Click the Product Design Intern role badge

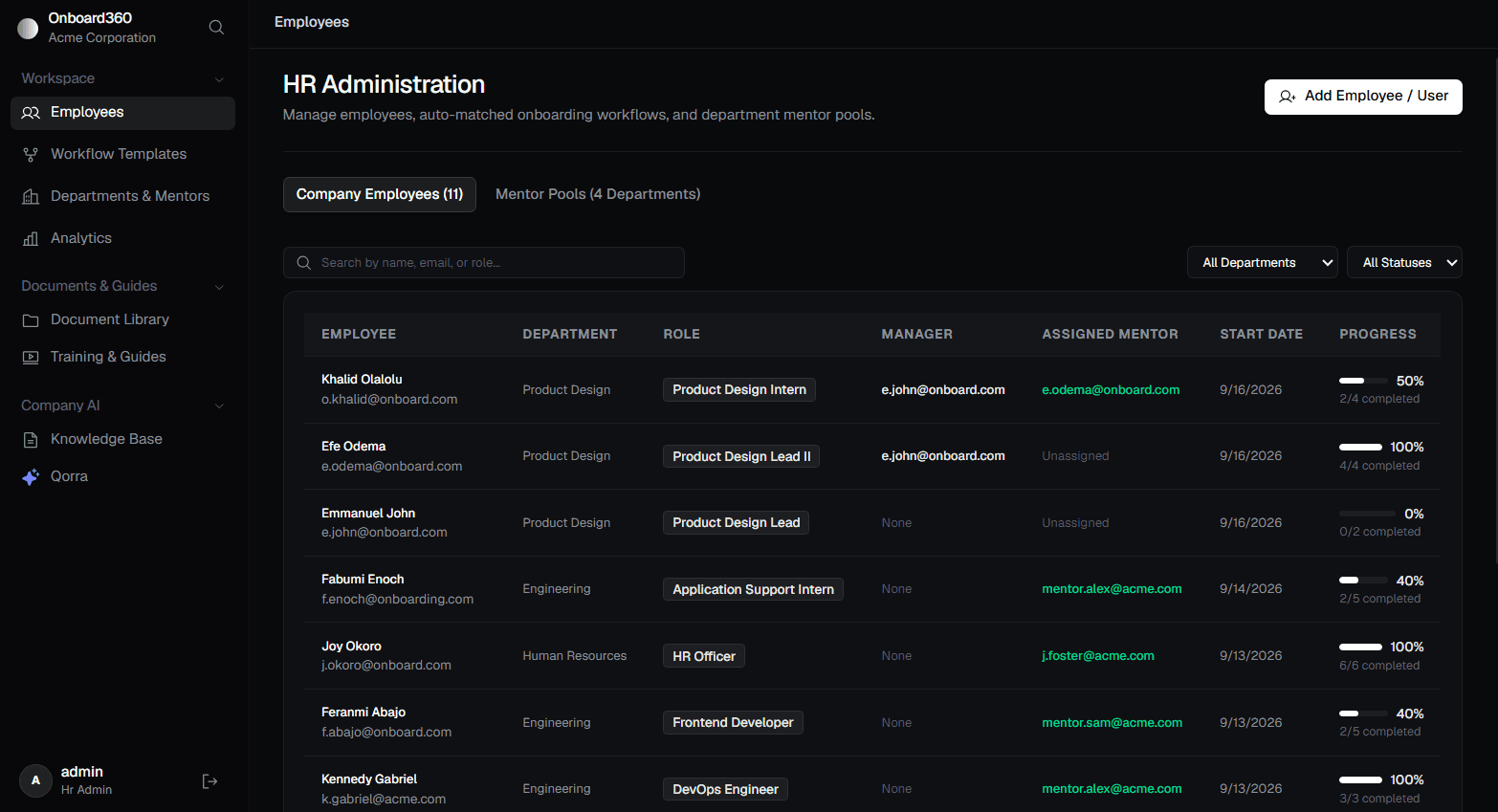(x=739, y=390)
